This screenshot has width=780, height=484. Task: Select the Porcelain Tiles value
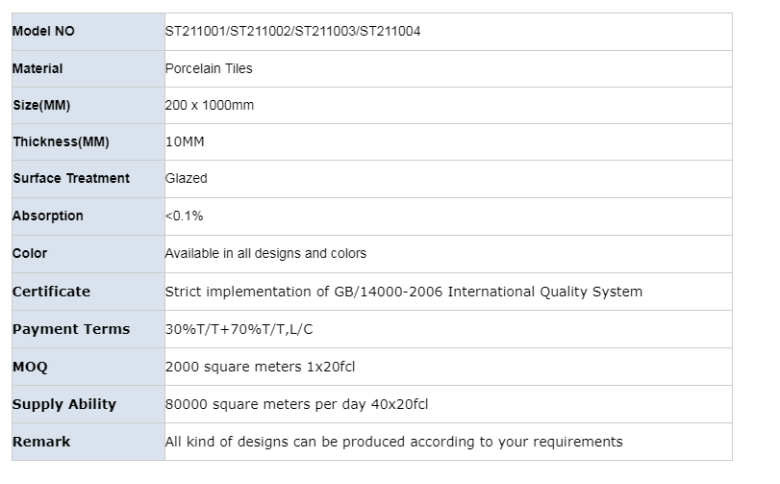208,69
